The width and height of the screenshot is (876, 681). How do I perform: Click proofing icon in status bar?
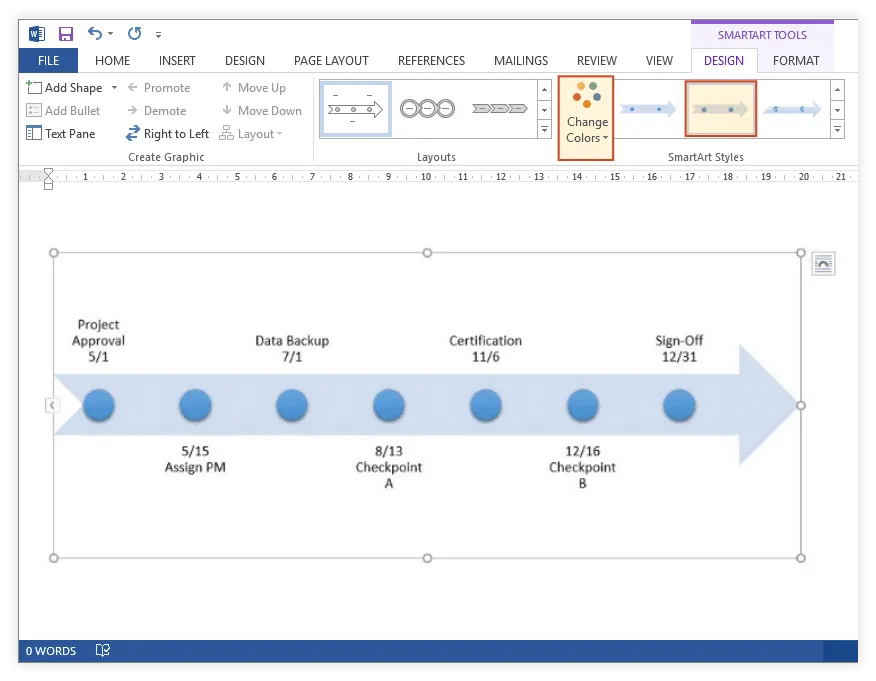coord(102,651)
